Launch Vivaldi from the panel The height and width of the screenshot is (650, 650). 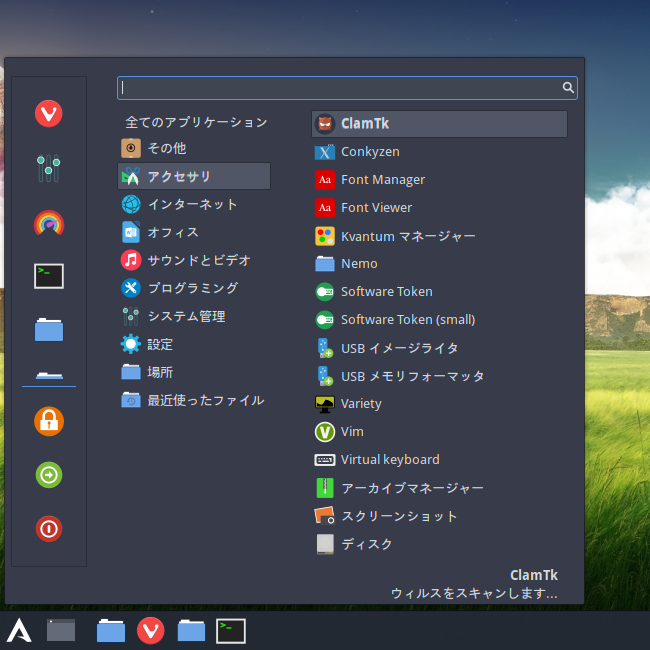click(x=150, y=631)
